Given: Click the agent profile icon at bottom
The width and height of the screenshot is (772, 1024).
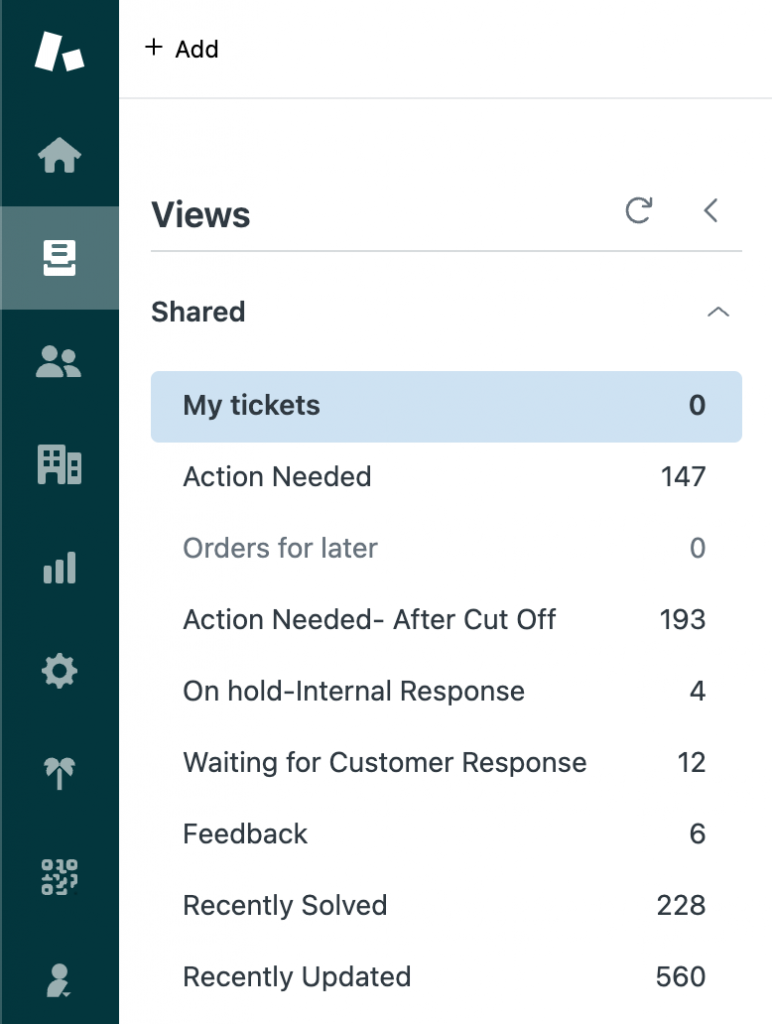Looking at the screenshot, I should point(59,980).
